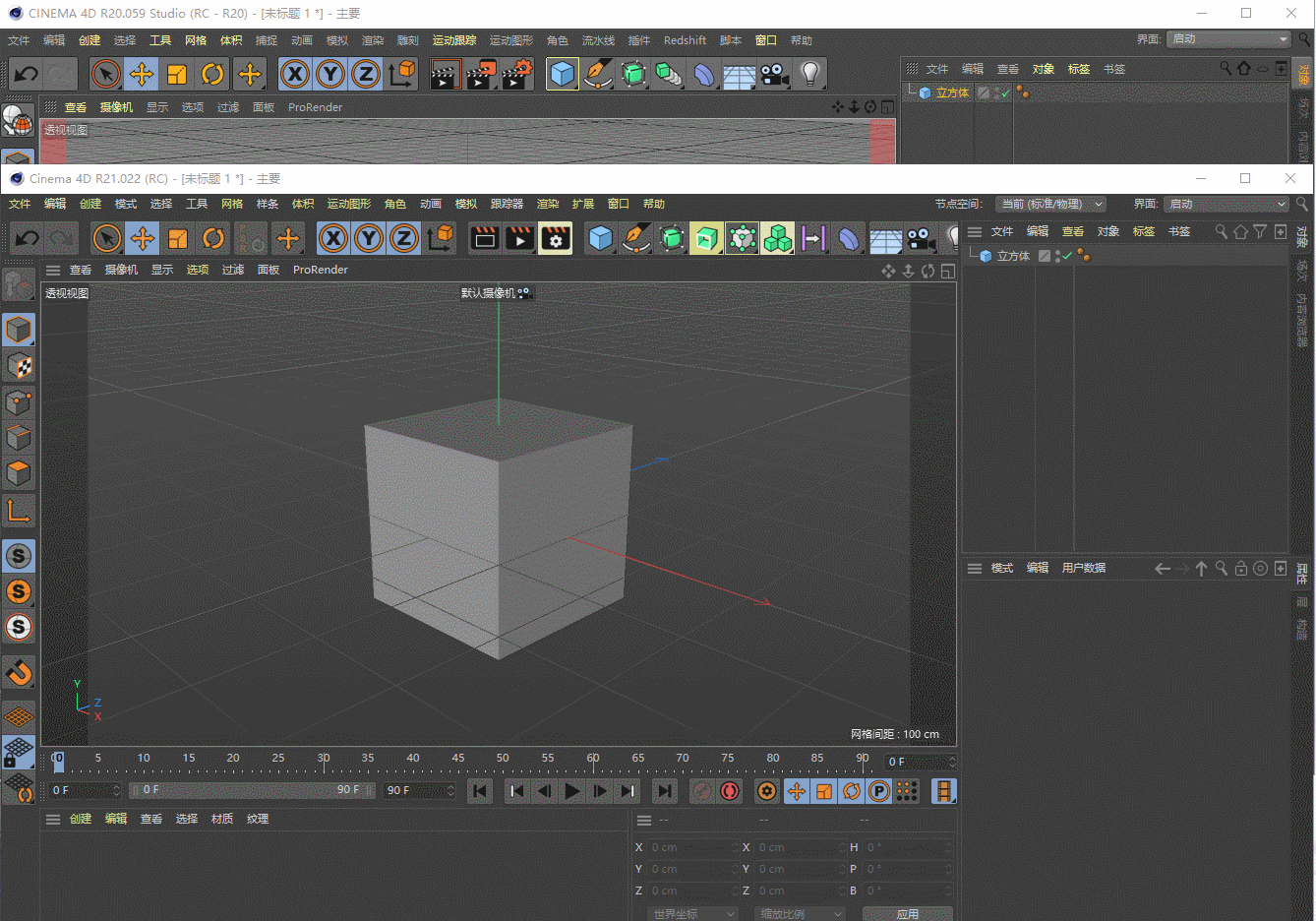Select the Move tool in the toolbar
This screenshot has width=1316, height=921.
[x=143, y=238]
